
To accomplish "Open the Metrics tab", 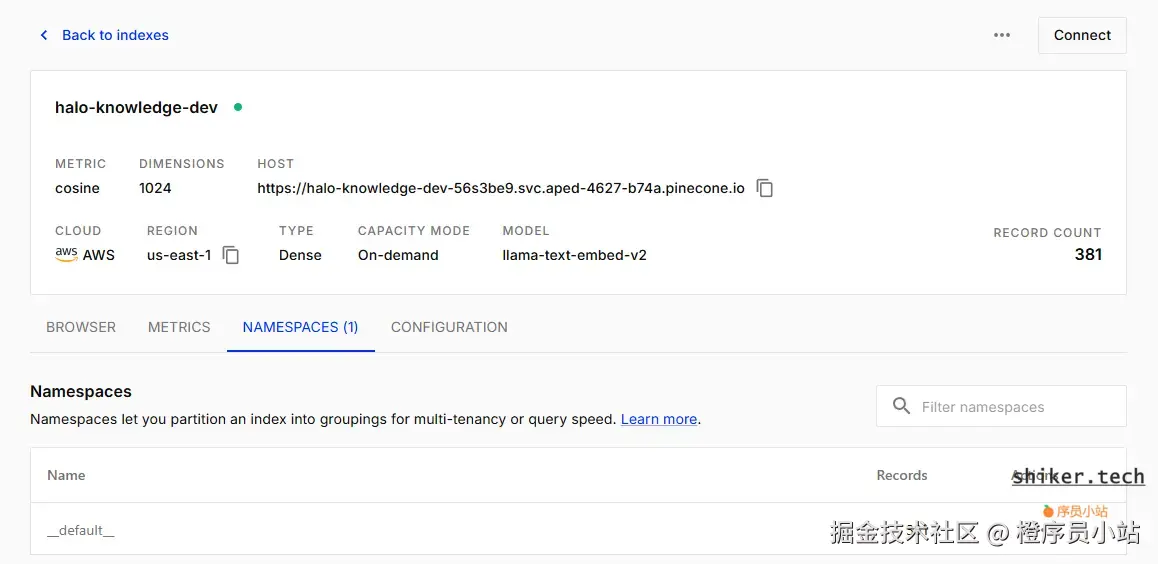I will tap(179, 327).
